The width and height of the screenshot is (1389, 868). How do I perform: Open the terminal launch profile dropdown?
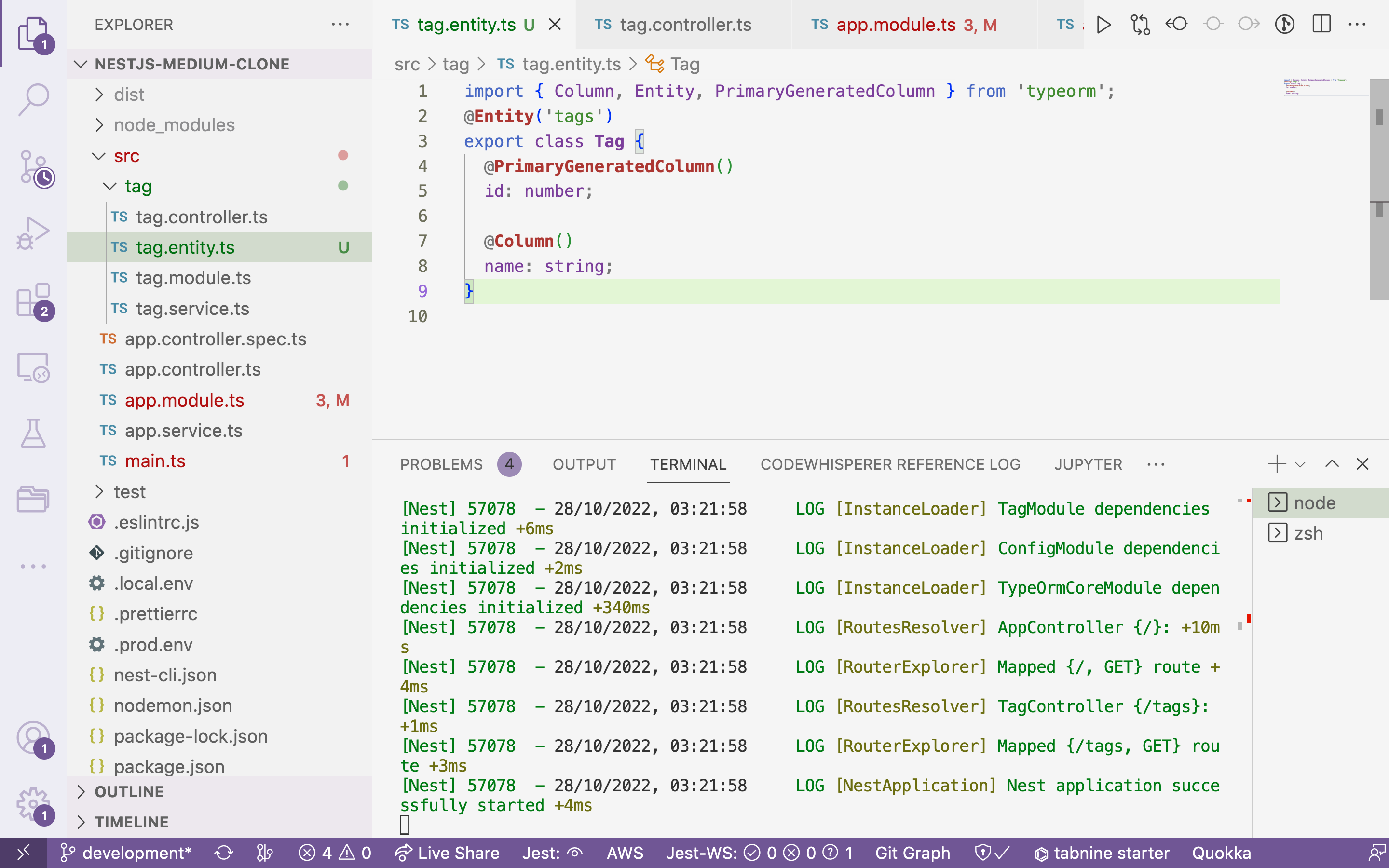click(x=1301, y=464)
